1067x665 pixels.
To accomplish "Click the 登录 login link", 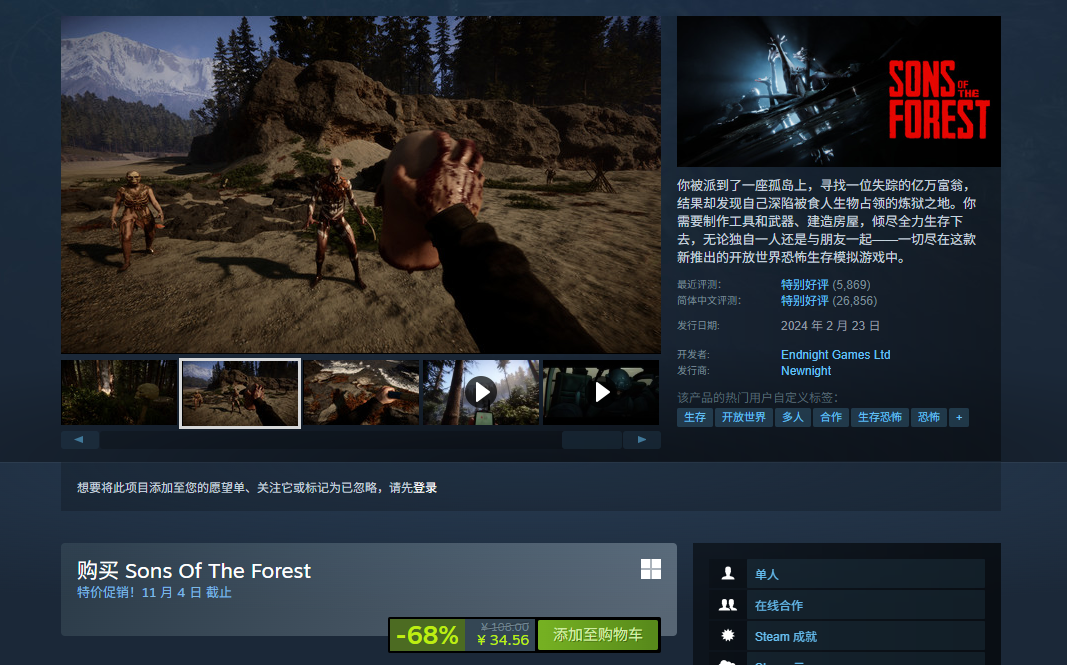I will pyautogui.click(x=425, y=488).
